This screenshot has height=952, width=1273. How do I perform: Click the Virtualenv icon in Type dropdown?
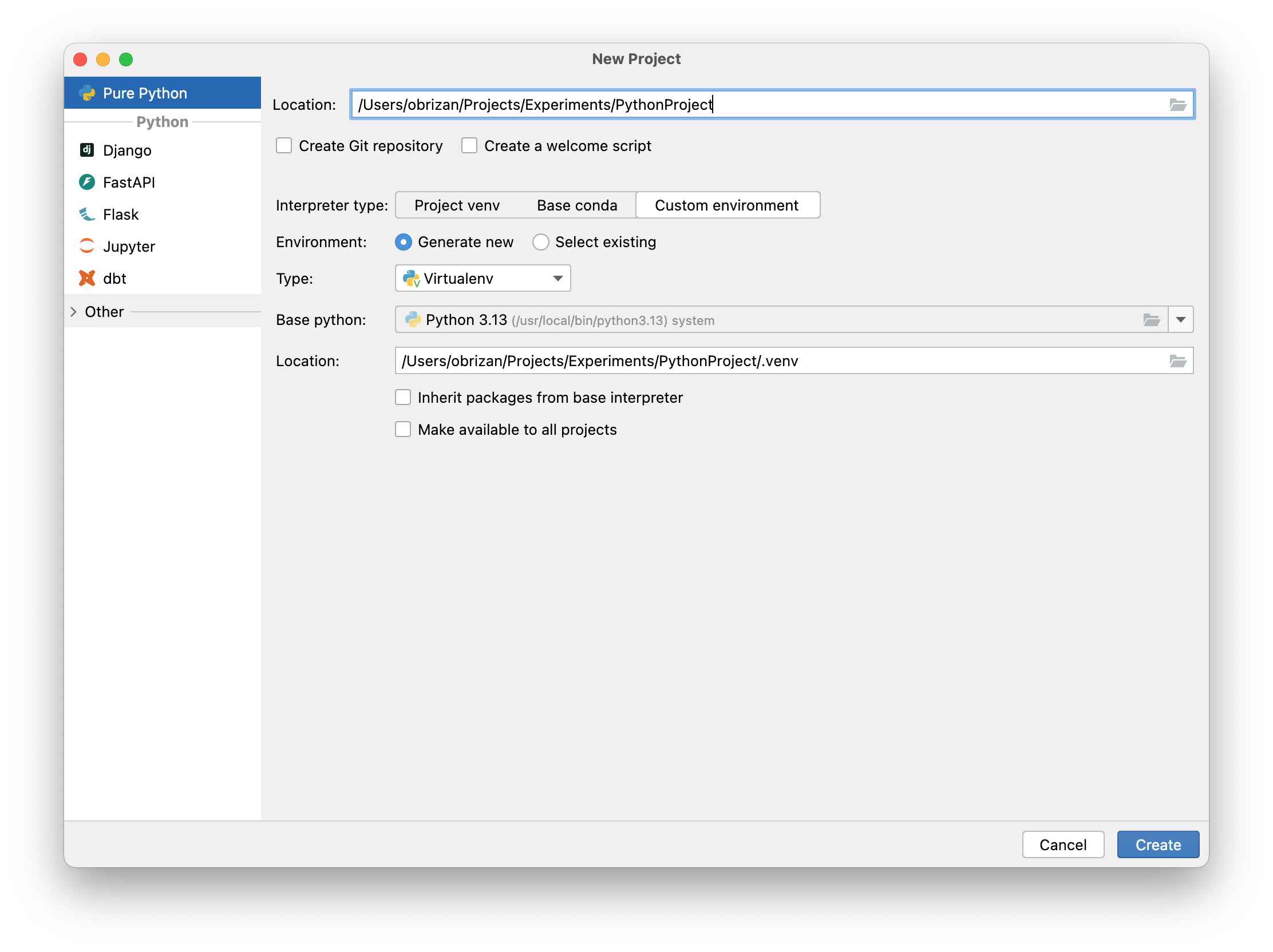click(x=412, y=279)
